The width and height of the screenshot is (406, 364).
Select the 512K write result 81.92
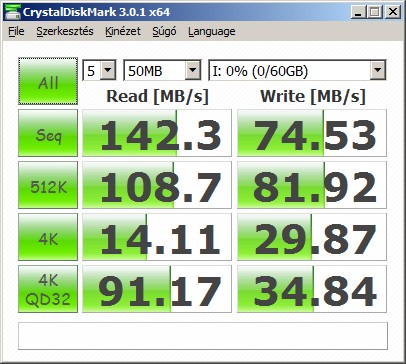click(x=312, y=185)
